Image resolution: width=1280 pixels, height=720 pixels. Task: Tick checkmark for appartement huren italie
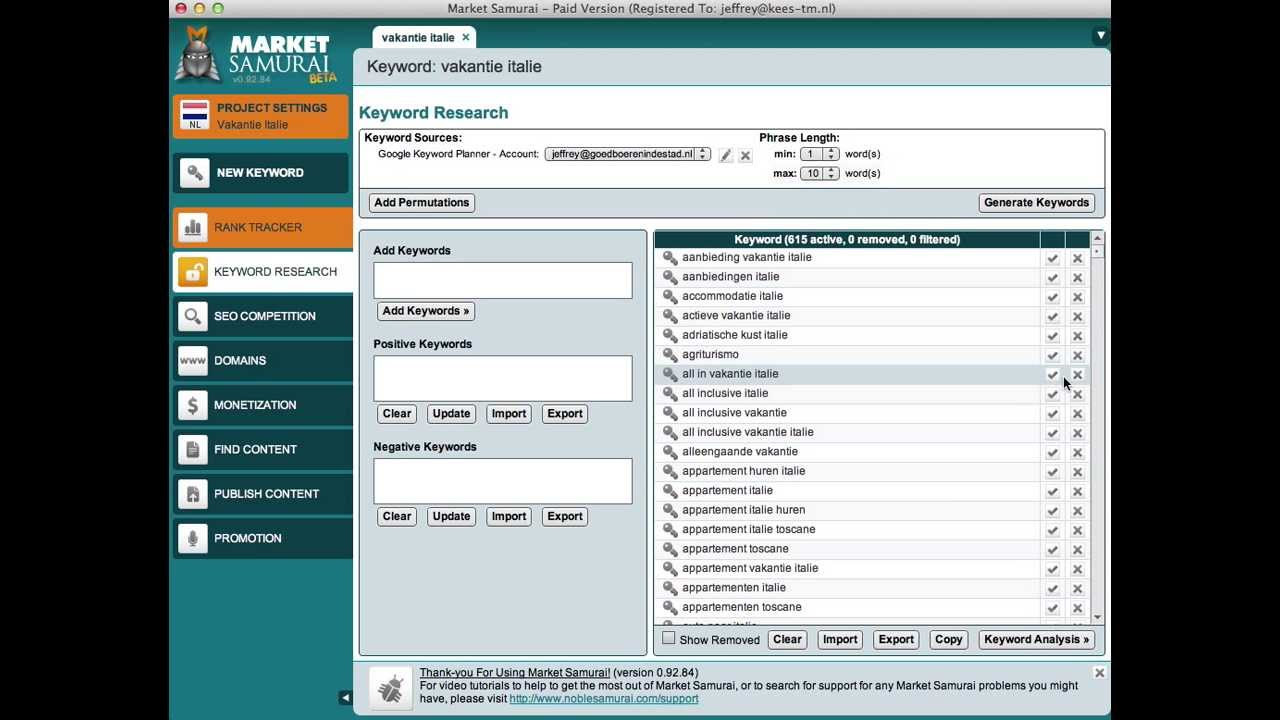(1052, 472)
